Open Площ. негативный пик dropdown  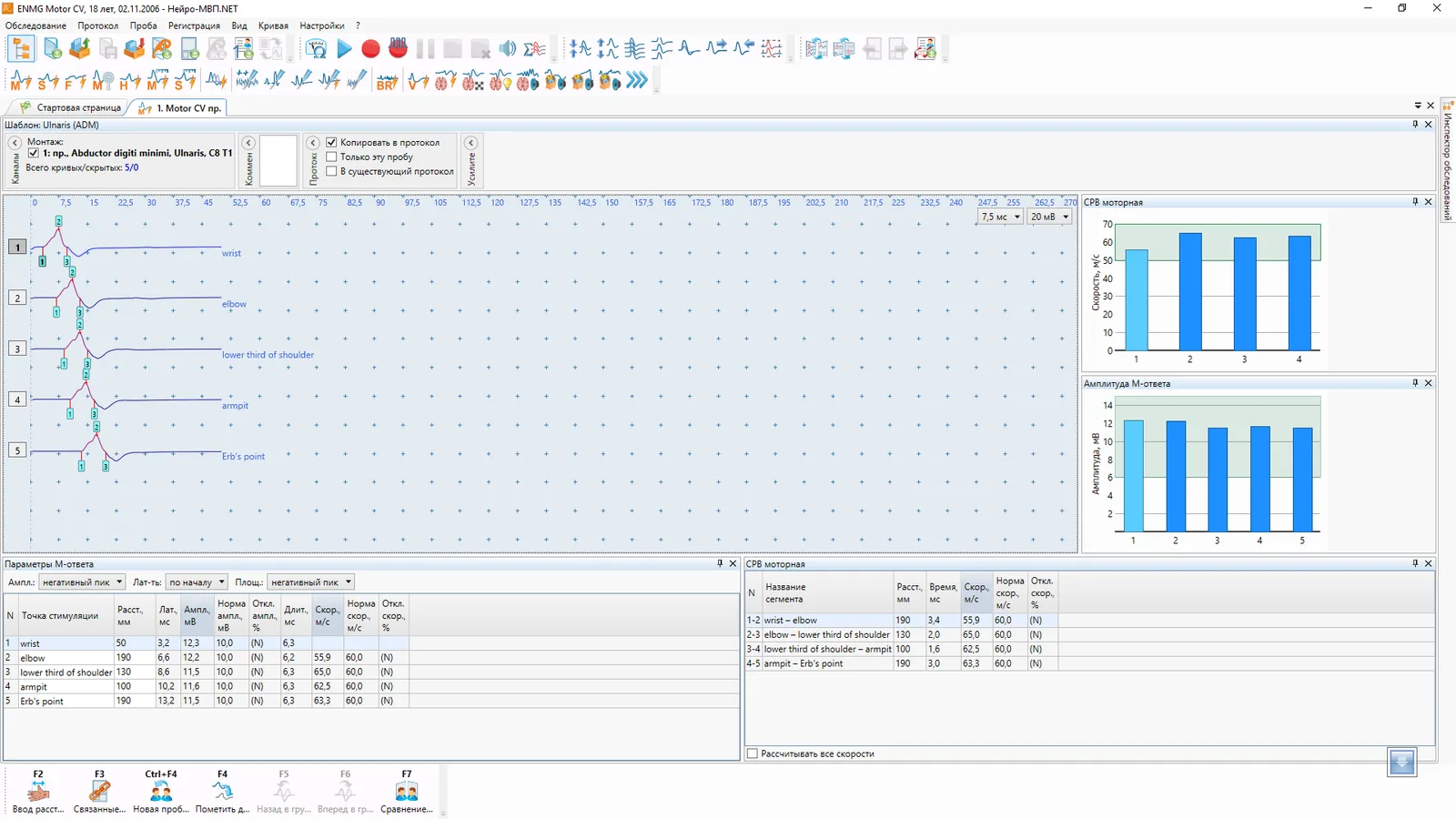tap(310, 582)
